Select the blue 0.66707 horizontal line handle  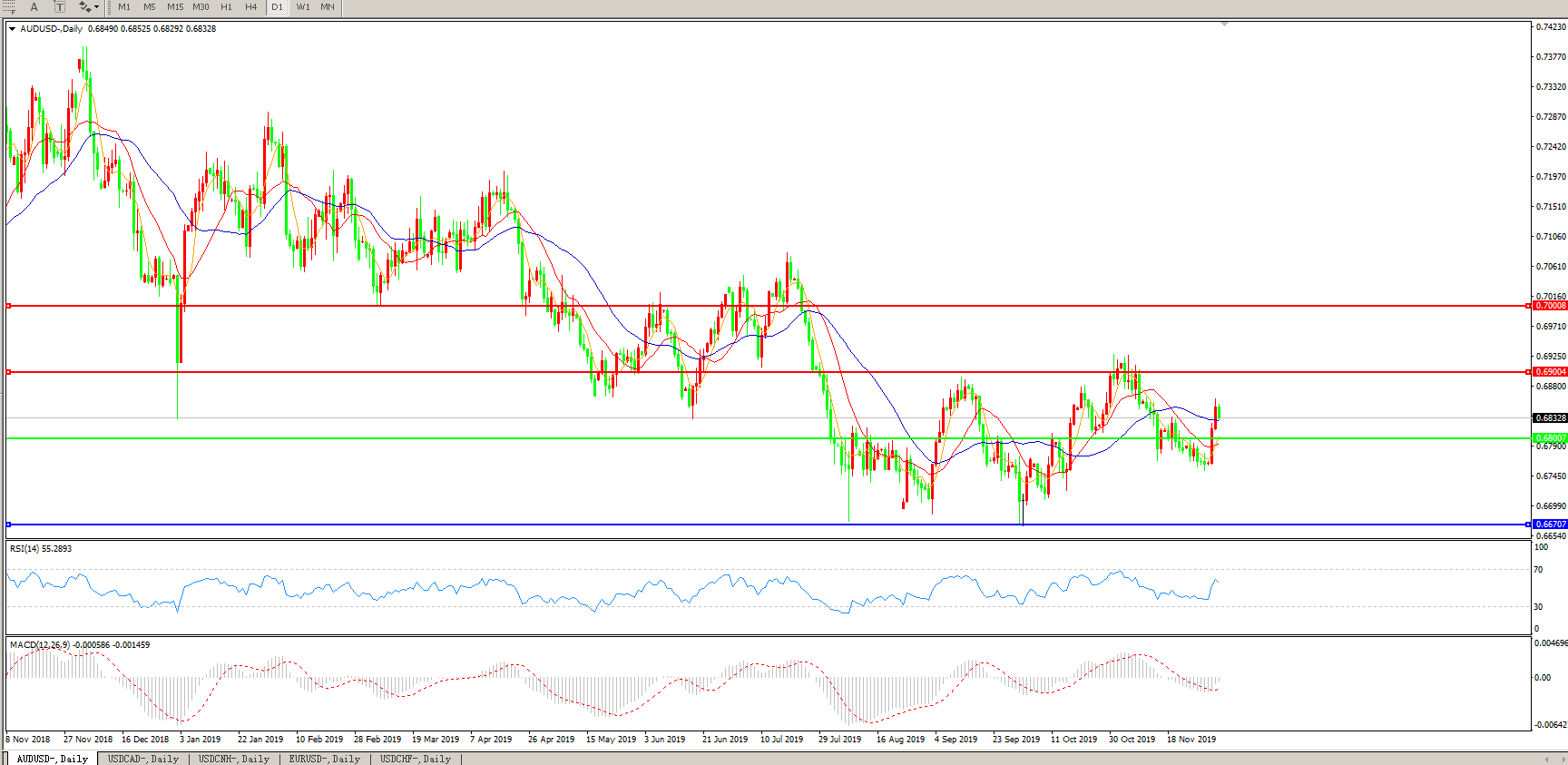point(9,525)
